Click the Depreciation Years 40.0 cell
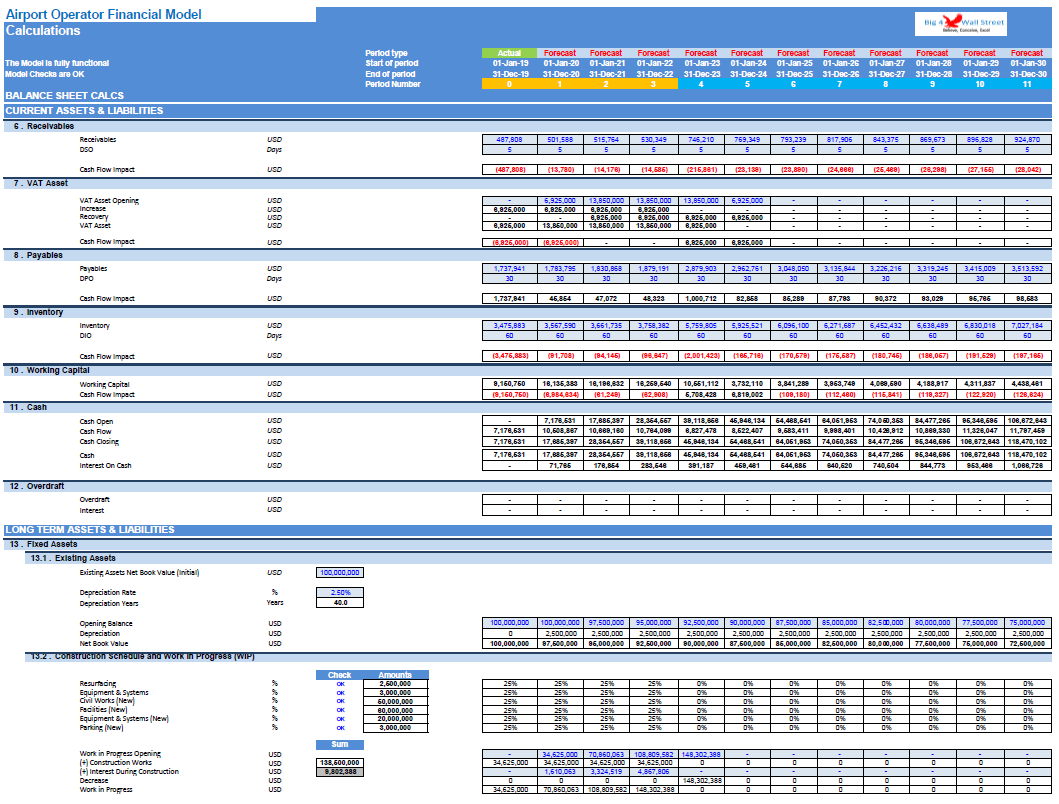Screen dimensions: 1059x804 (340, 603)
